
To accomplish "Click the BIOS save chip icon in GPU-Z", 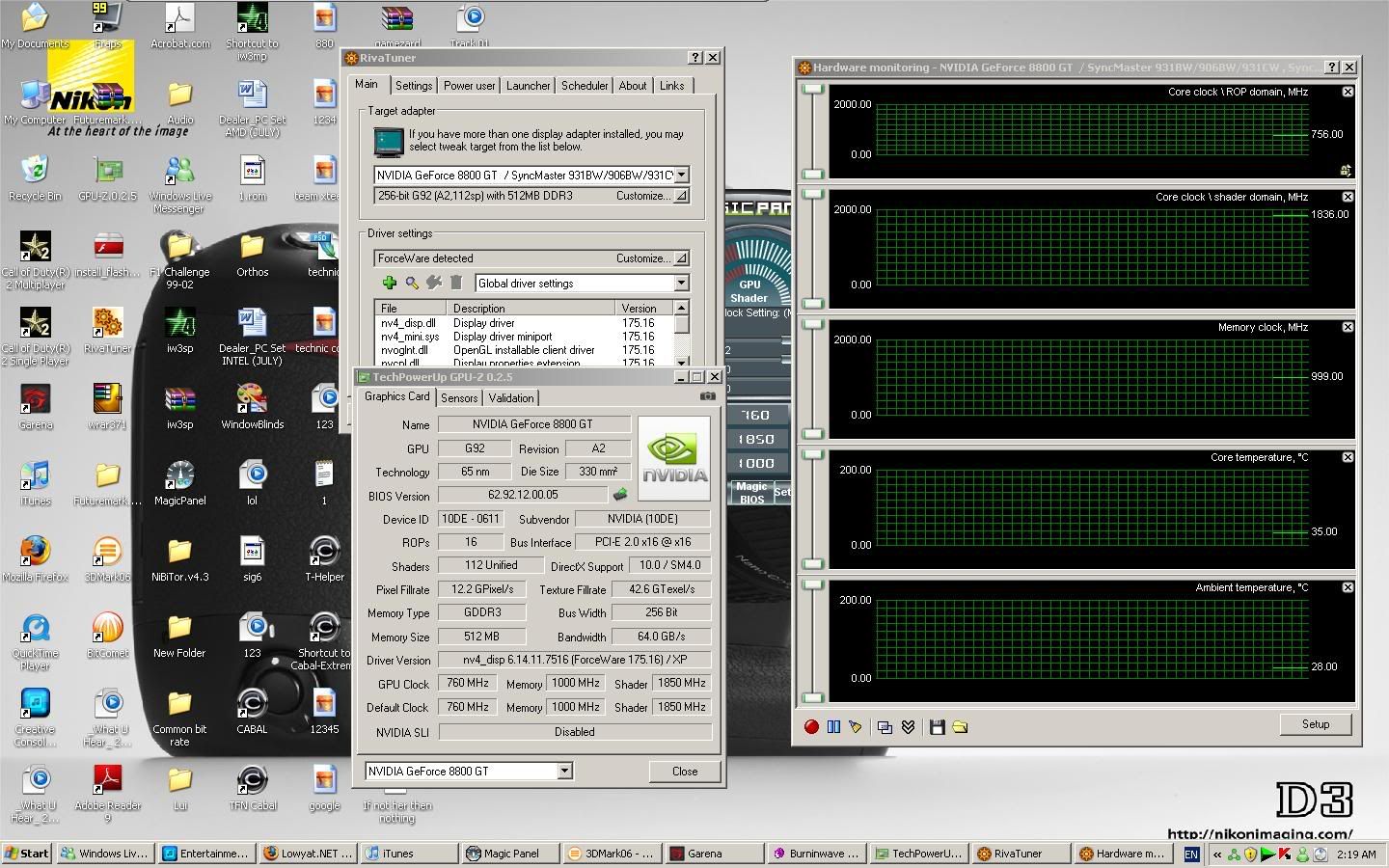I will 619,495.
